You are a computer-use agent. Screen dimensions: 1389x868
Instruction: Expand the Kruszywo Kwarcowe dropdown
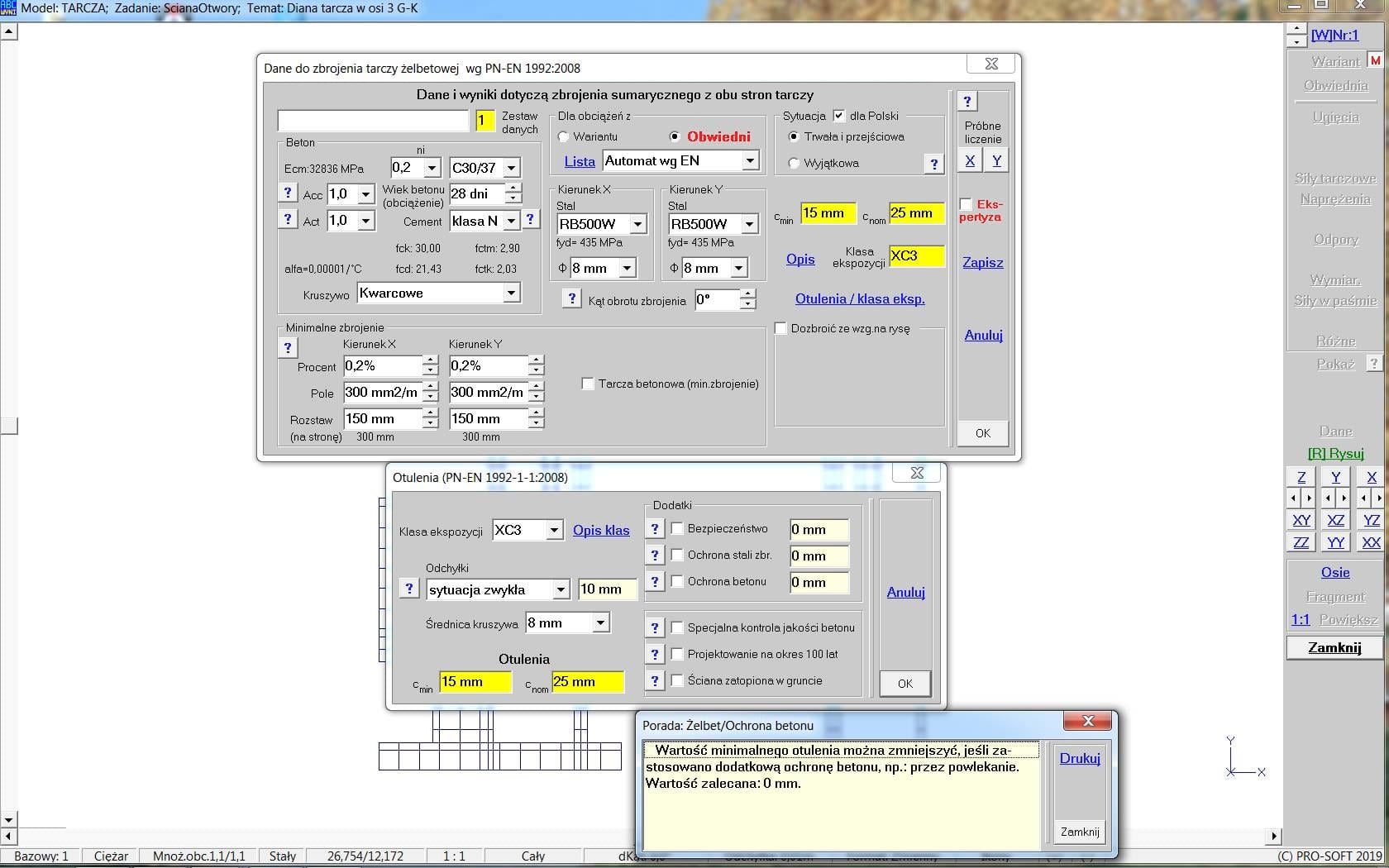click(512, 293)
